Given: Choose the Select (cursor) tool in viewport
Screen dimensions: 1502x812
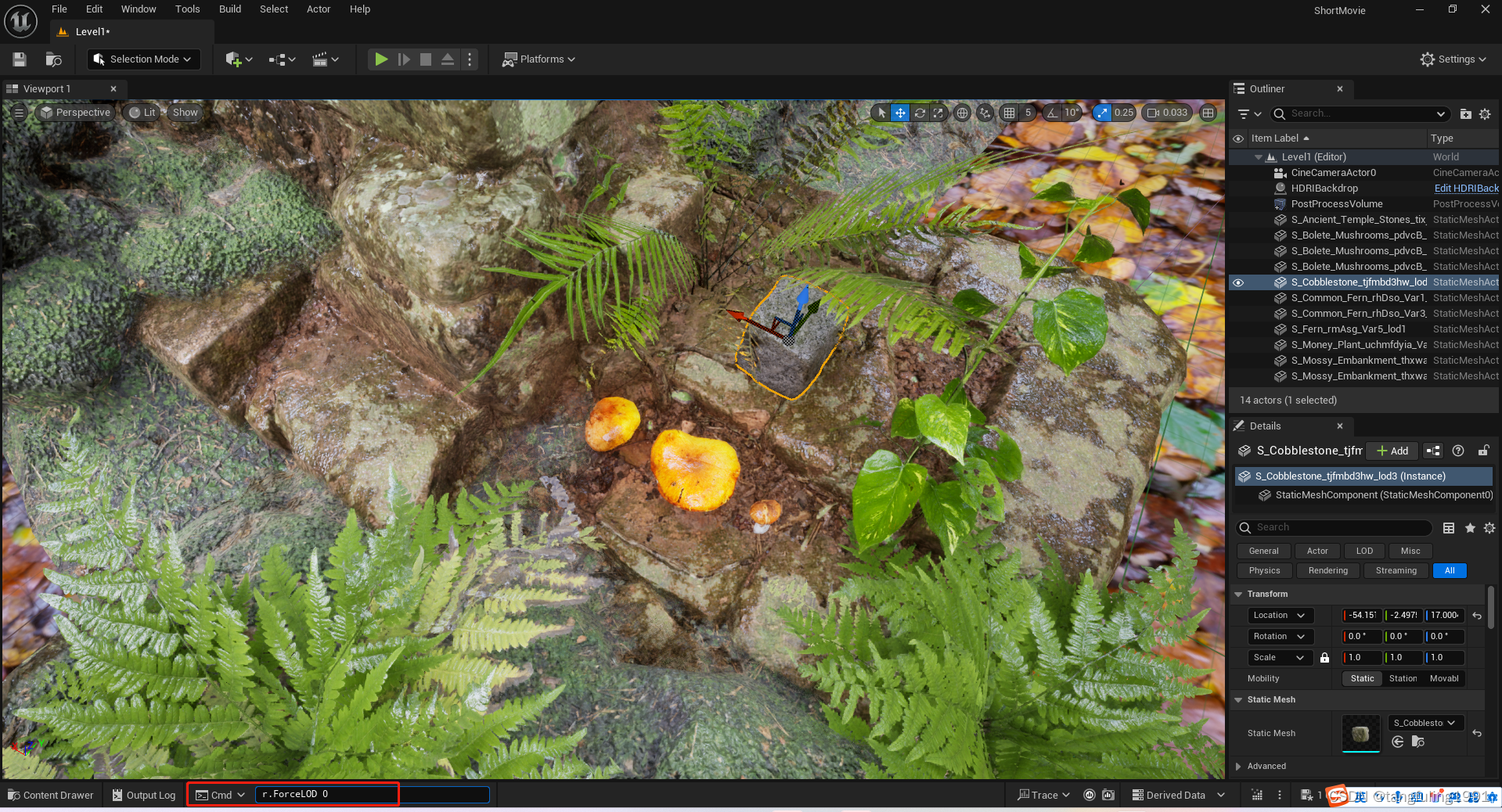Looking at the screenshot, I should coord(882,113).
